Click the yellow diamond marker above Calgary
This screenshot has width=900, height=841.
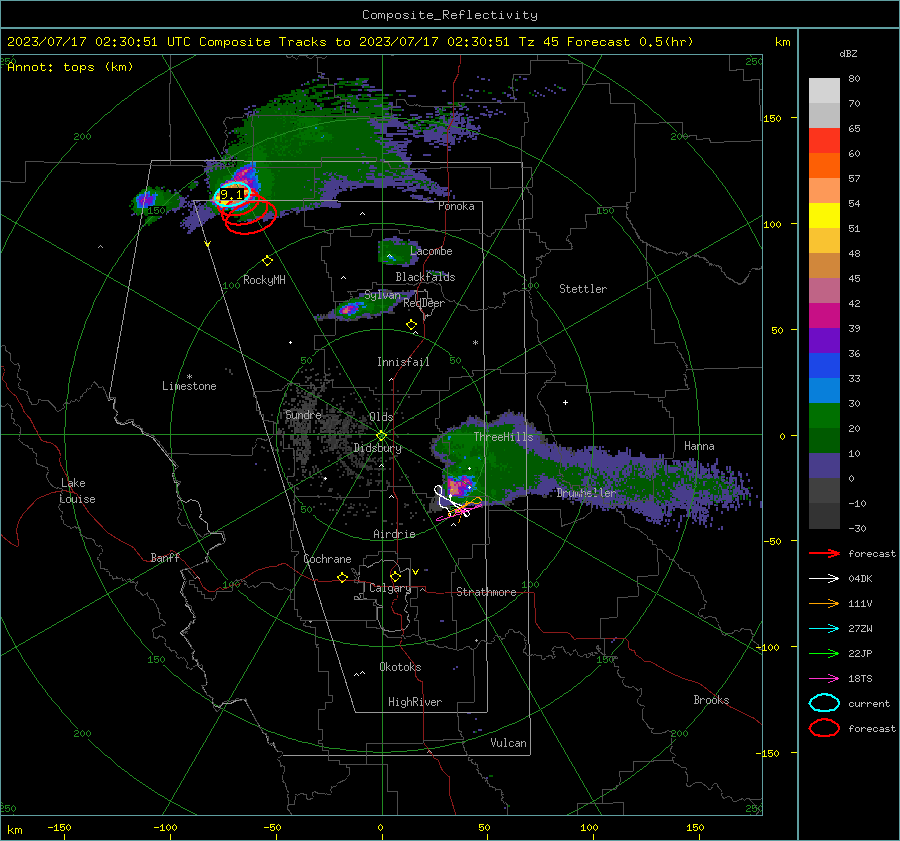coord(395,576)
